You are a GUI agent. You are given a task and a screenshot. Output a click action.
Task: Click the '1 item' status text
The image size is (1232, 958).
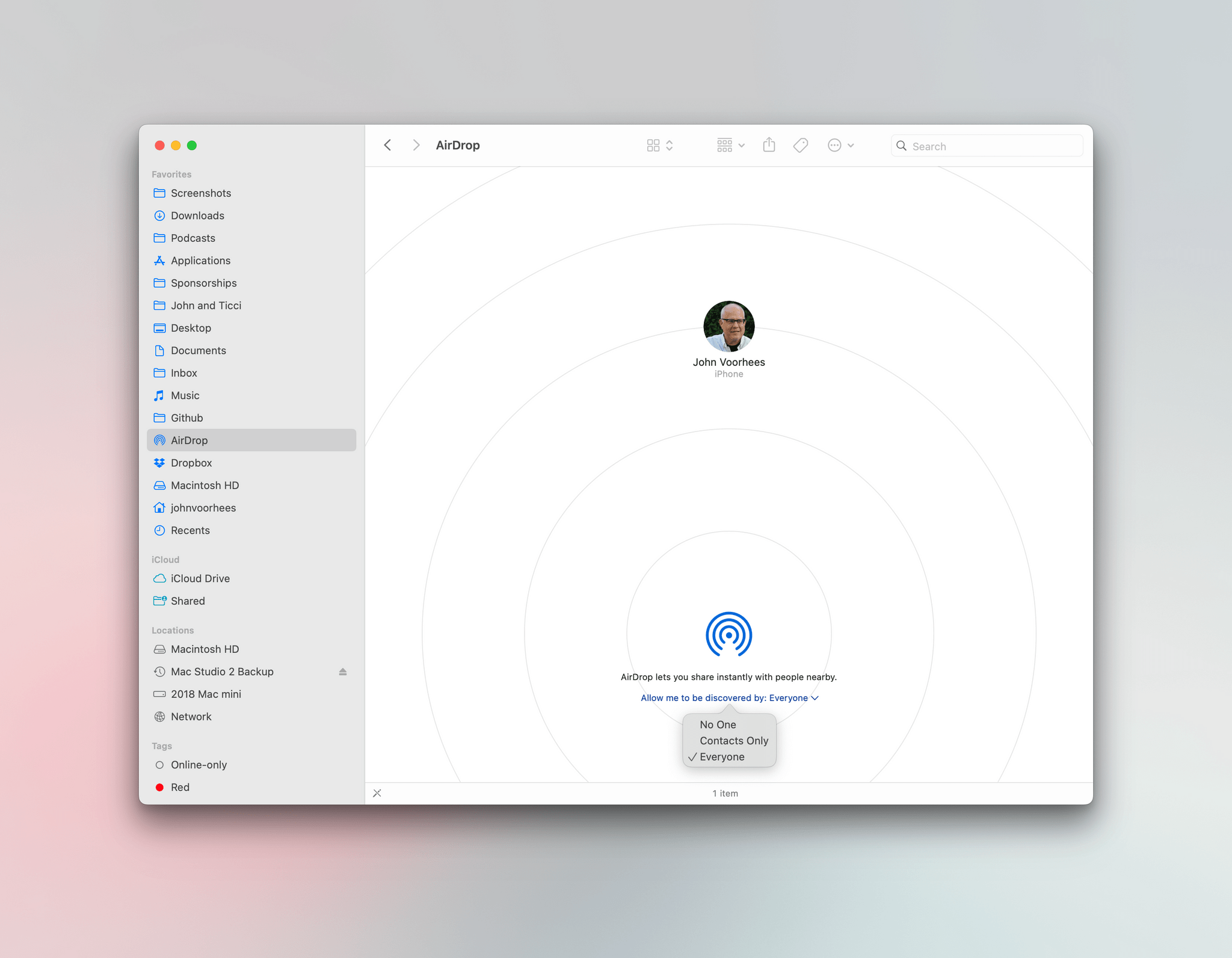[725, 793]
